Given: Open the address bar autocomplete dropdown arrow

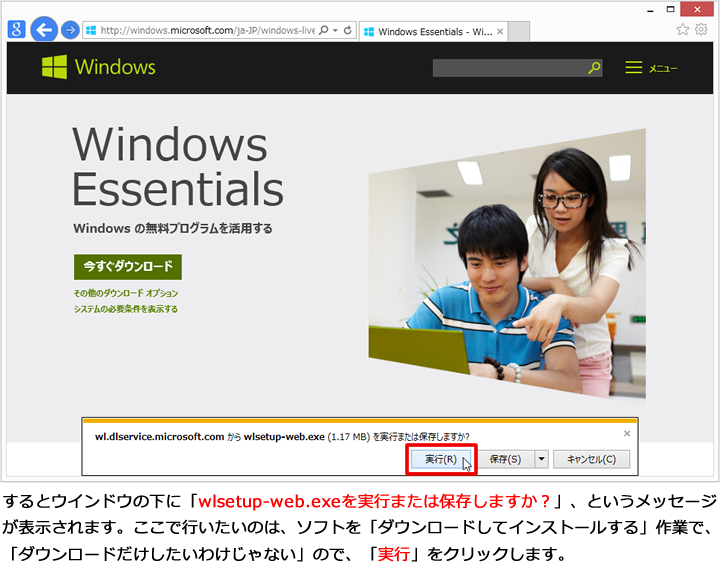Looking at the screenshot, I should (x=336, y=30).
